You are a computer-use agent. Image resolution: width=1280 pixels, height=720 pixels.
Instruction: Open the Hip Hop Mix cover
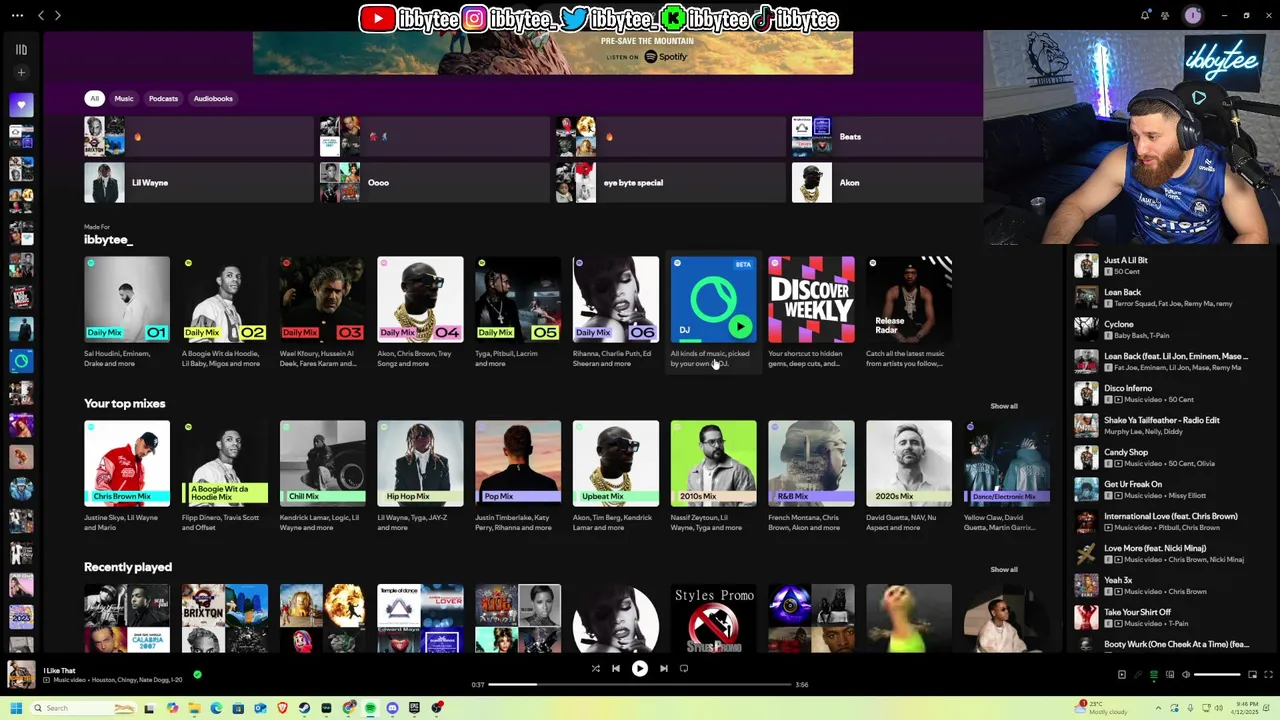(x=420, y=463)
